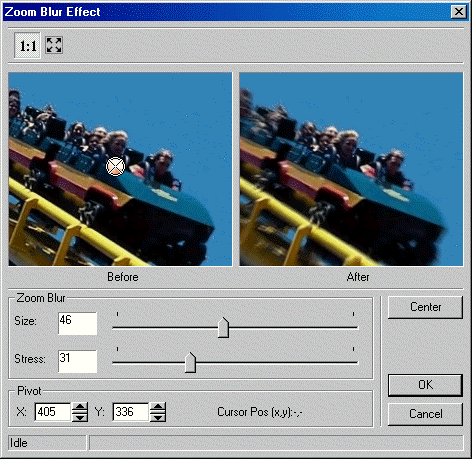The height and width of the screenshot is (459, 472).
Task: Select the 1:1 actual size view button
Action: (x=27, y=45)
